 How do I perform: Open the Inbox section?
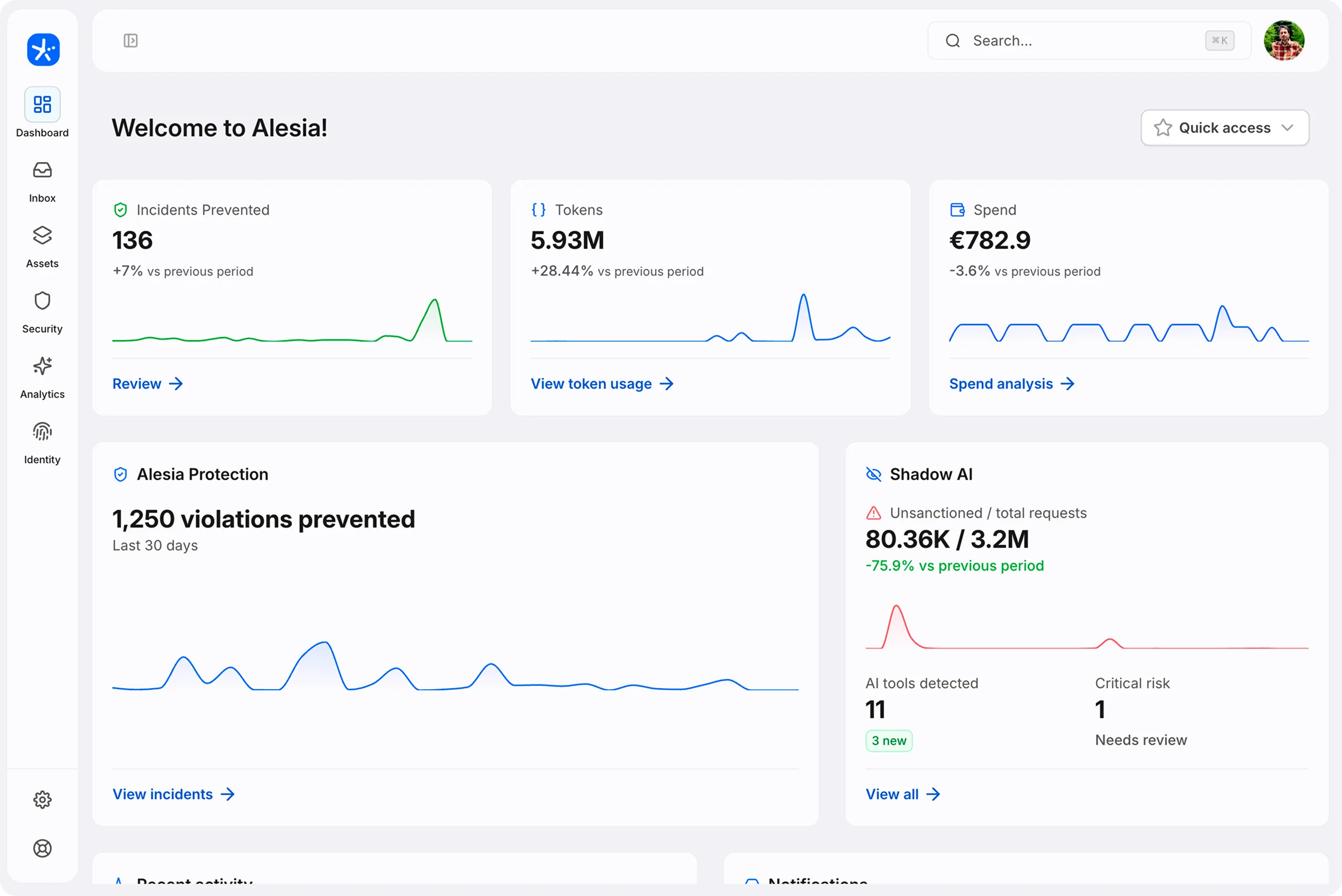click(42, 182)
